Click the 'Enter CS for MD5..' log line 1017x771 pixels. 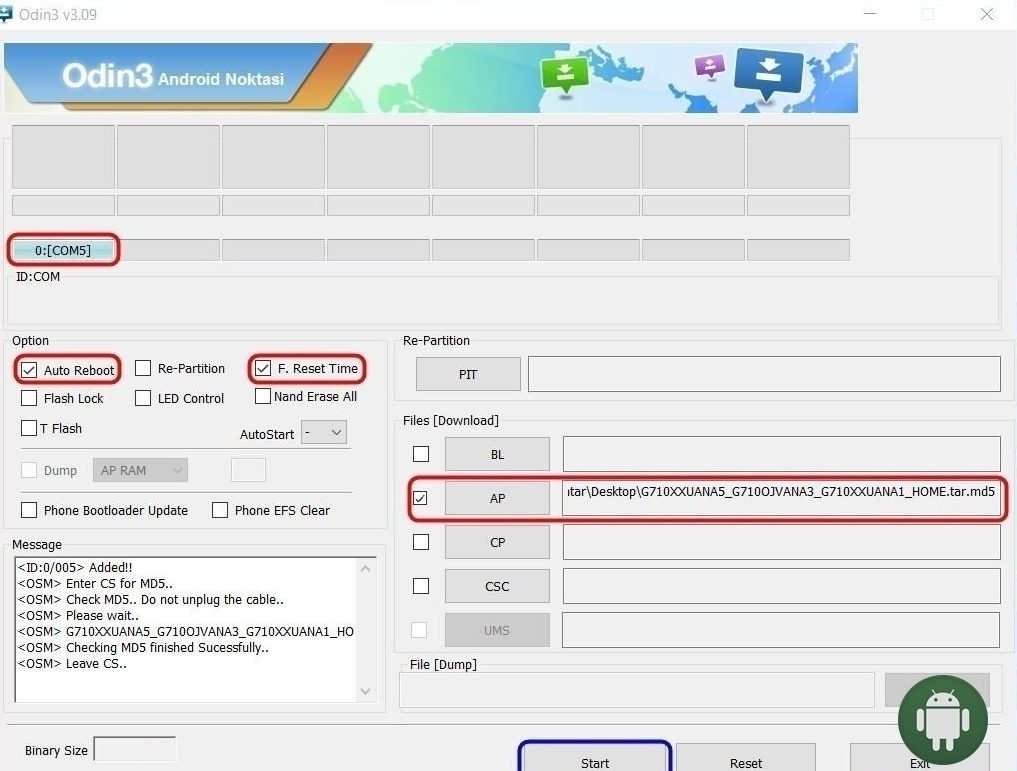pyautogui.click(x=95, y=584)
